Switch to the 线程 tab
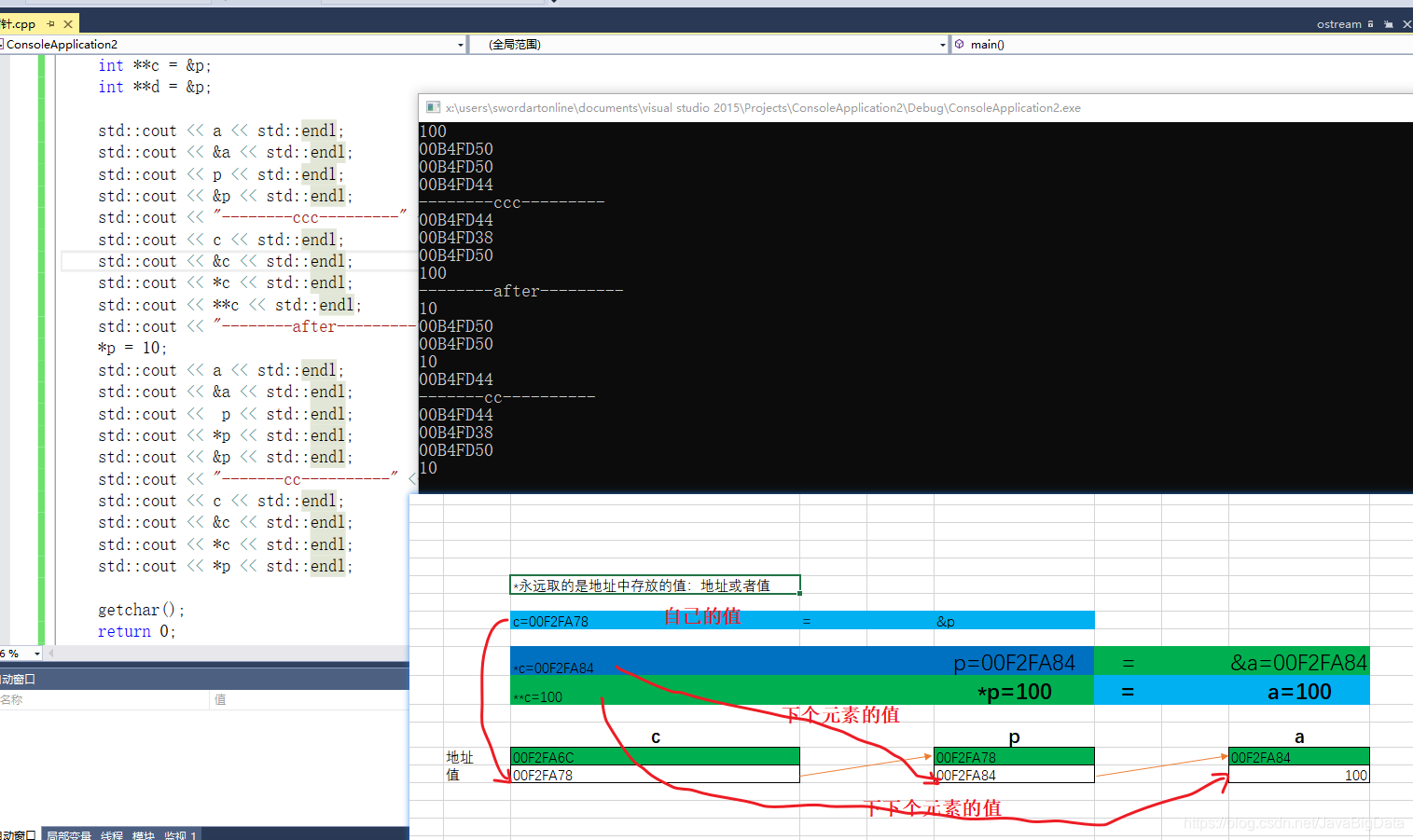 (112, 835)
